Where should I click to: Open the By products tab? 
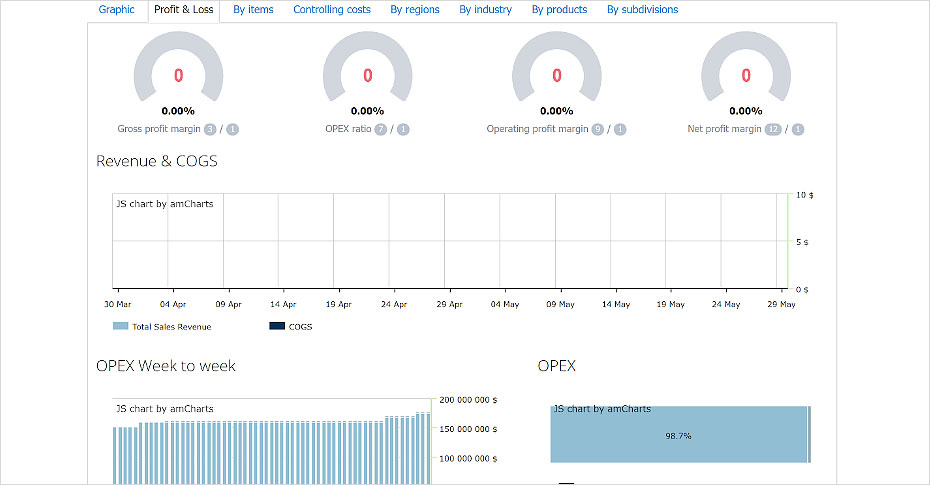point(559,10)
